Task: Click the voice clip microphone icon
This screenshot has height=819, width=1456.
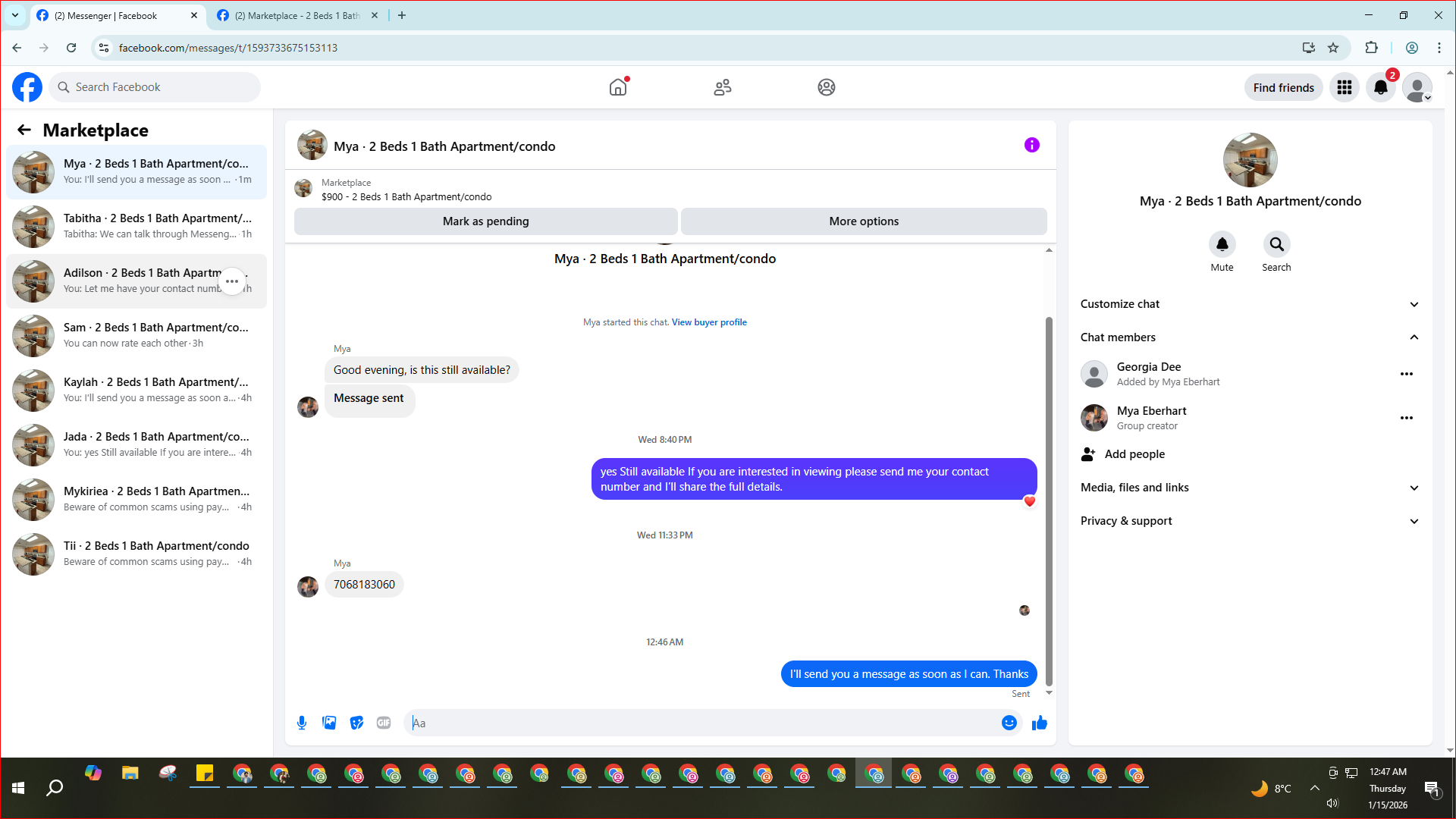Action: click(x=302, y=723)
